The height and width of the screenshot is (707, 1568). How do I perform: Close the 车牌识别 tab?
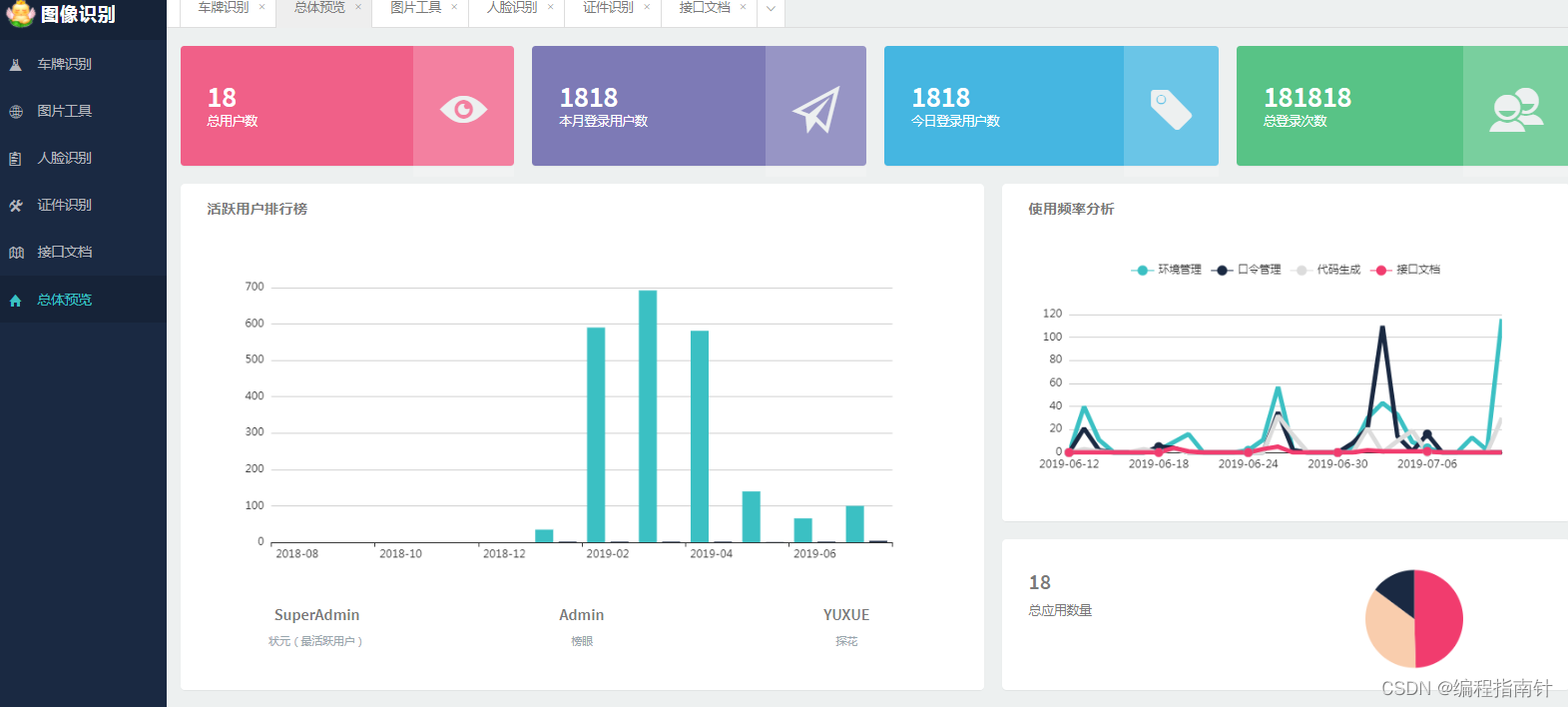pos(262,7)
